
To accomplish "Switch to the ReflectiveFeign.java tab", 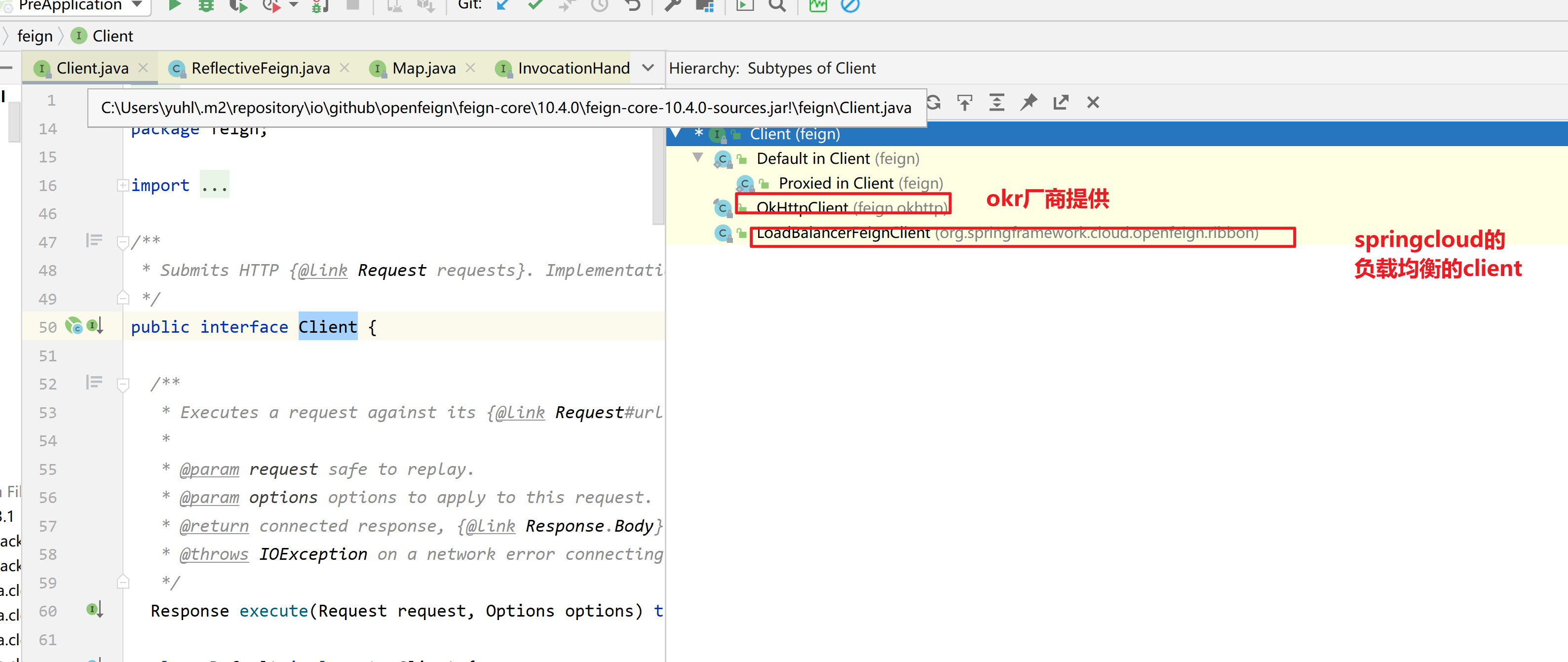I will click(261, 68).
